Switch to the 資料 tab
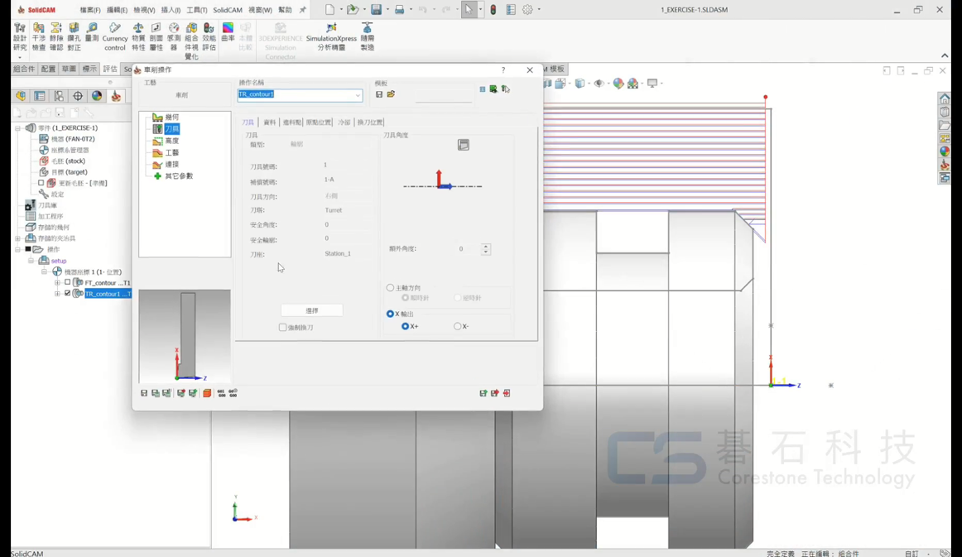 (x=269, y=122)
